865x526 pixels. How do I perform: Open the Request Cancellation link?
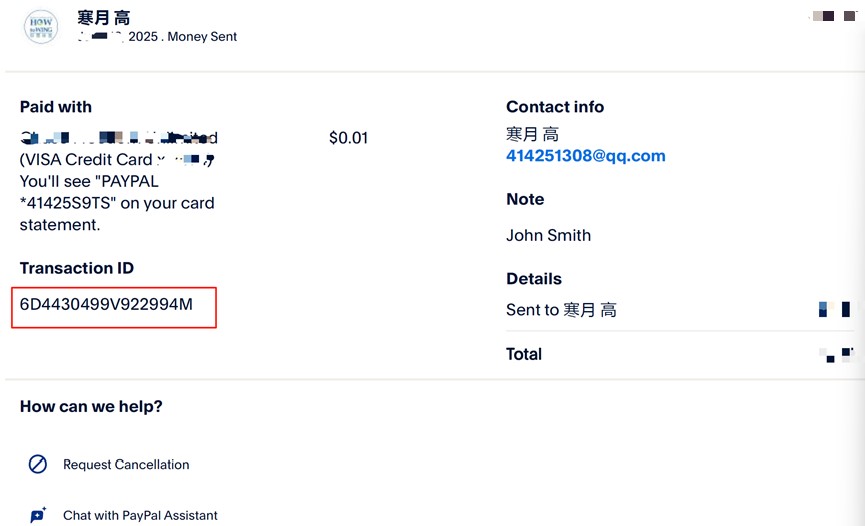click(x=126, y=465)
